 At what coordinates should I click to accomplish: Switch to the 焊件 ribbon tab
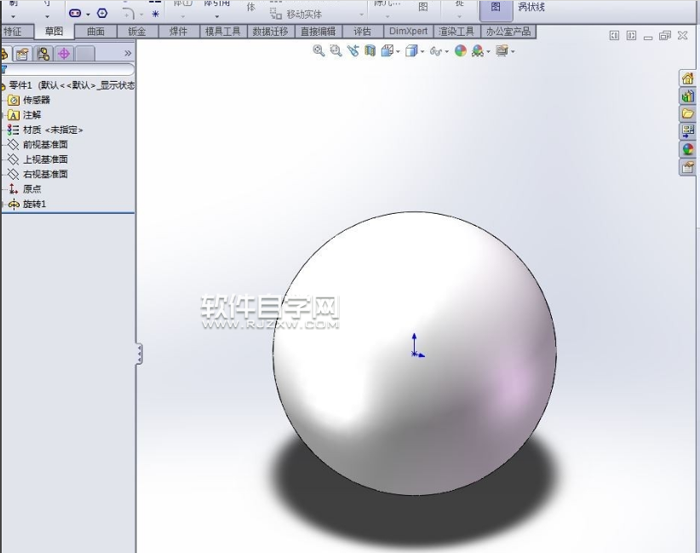(179, 32)
